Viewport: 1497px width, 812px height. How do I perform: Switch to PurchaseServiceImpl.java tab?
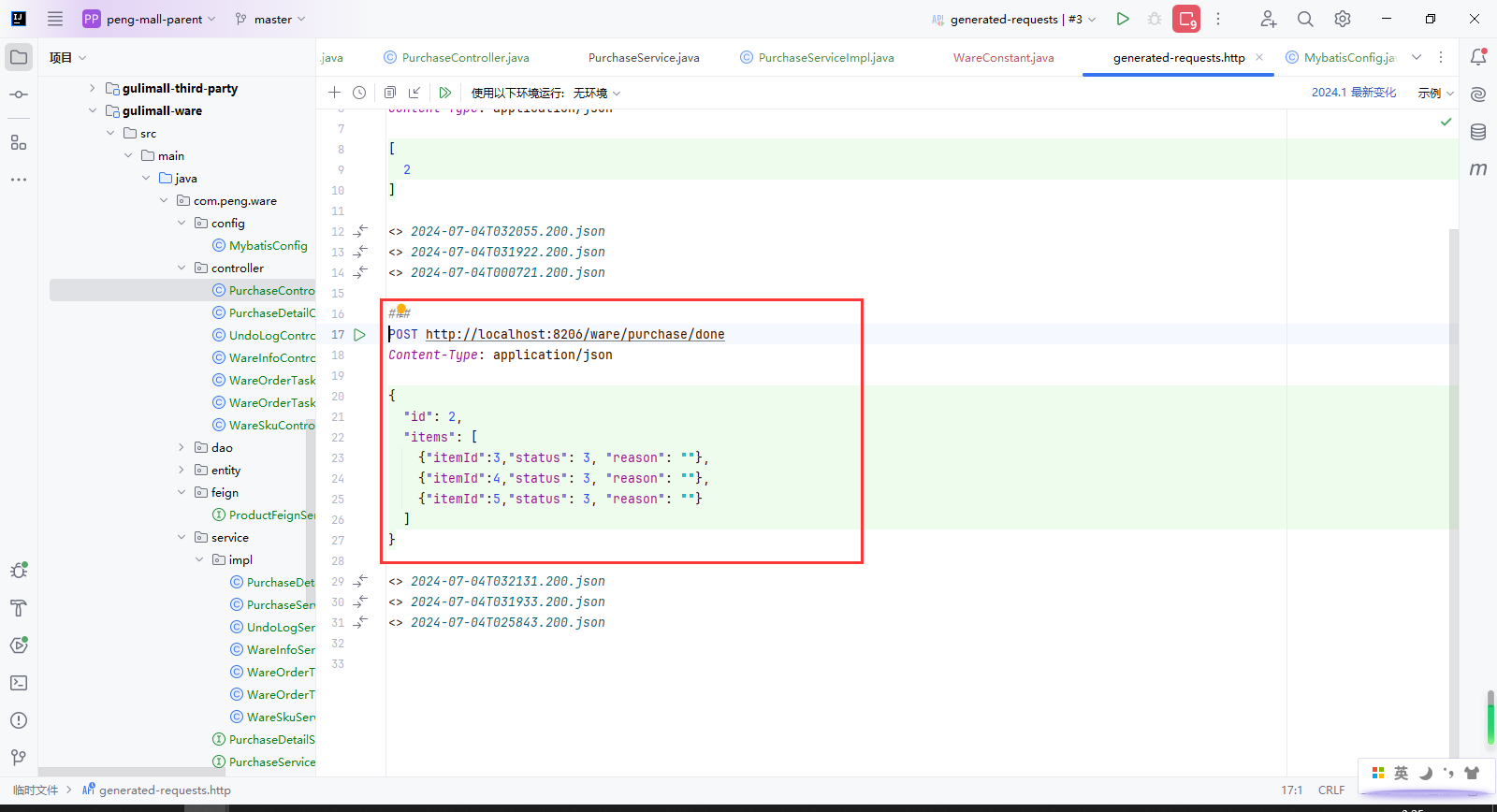pyautogui.click(x=817, y=57)
